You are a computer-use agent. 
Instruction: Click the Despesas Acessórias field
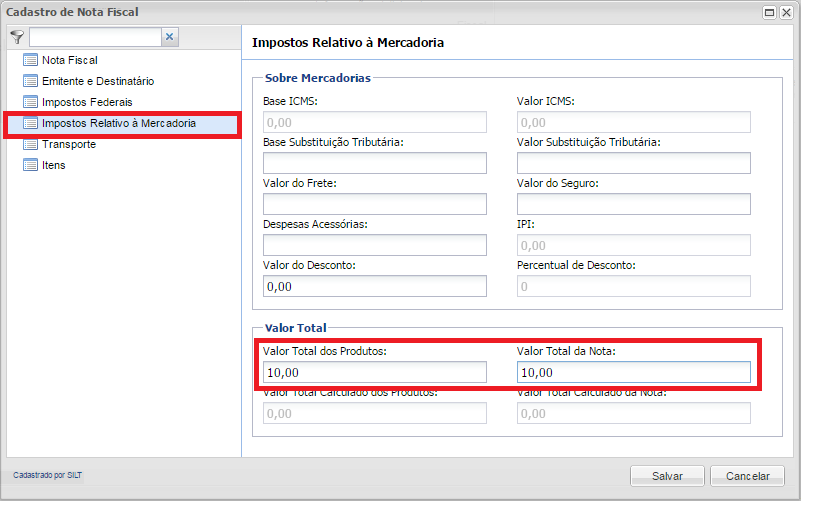(374, 245)
